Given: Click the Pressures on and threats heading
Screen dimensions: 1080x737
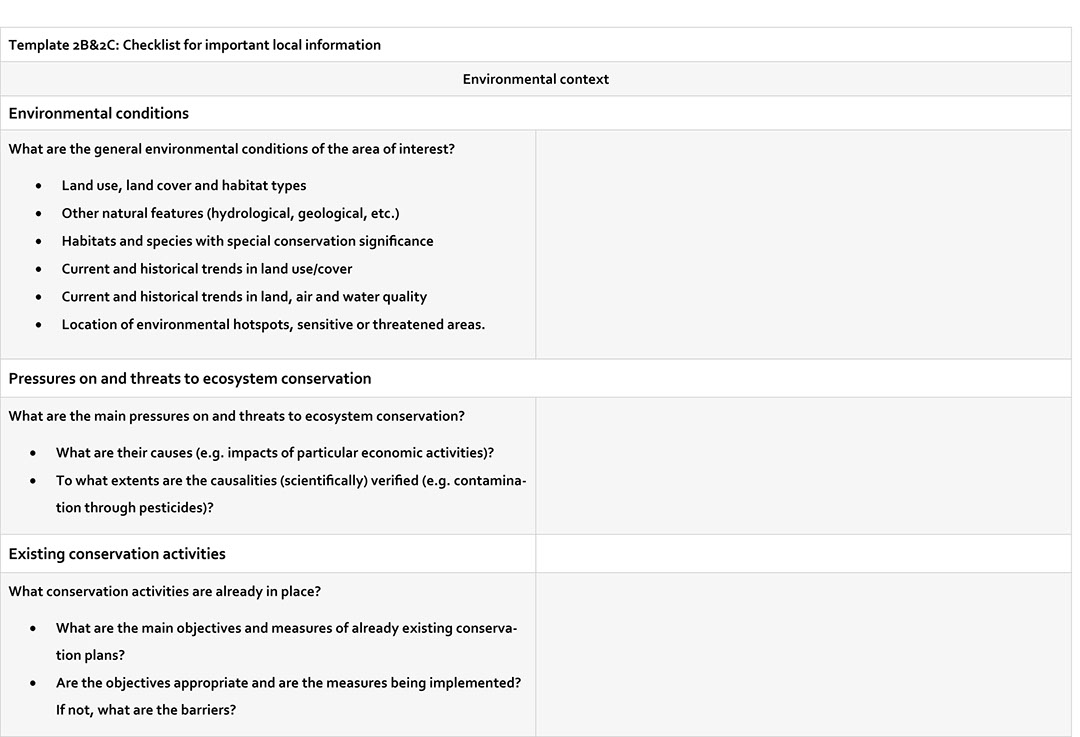Looking at the screenshot, I should click(190, 379).
